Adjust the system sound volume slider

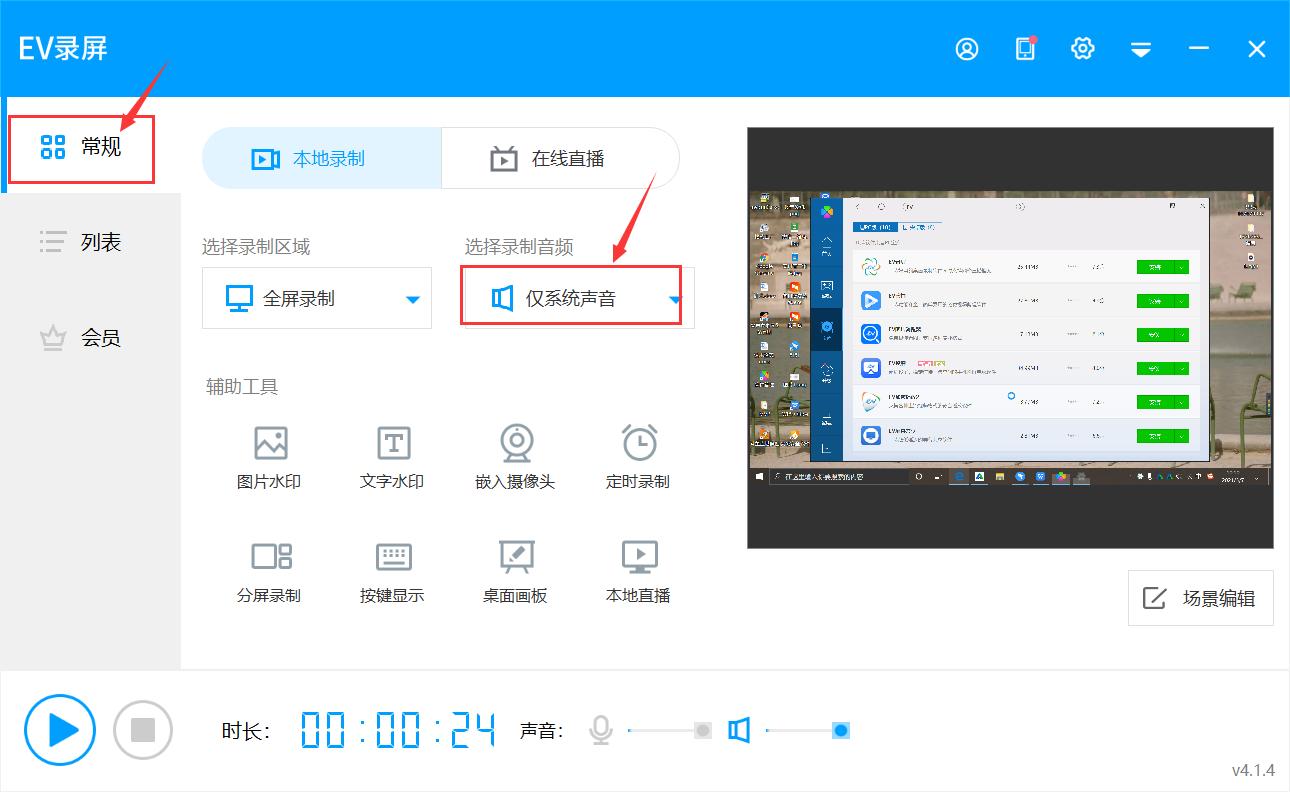point(807,731)
